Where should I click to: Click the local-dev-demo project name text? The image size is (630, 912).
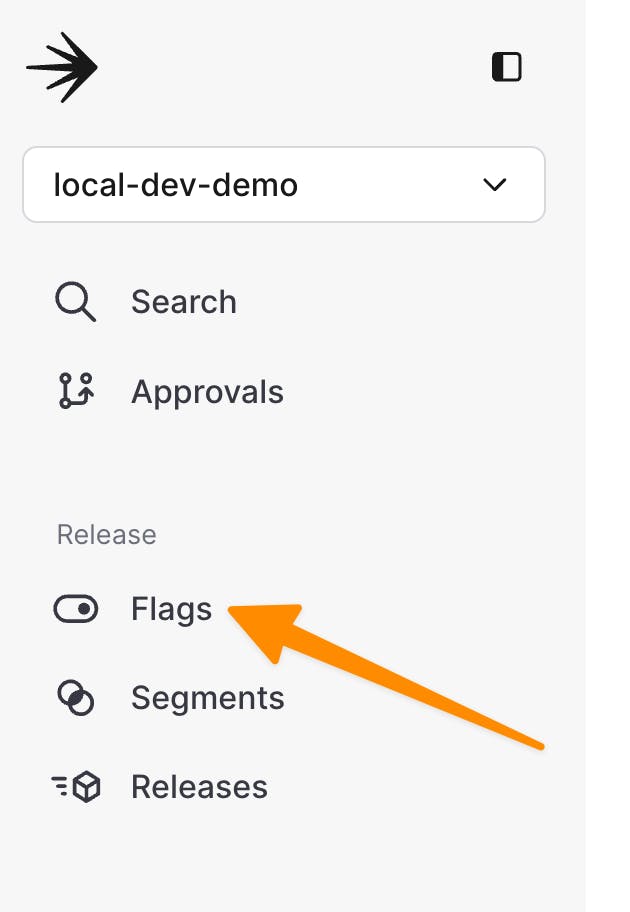point(176,185)
